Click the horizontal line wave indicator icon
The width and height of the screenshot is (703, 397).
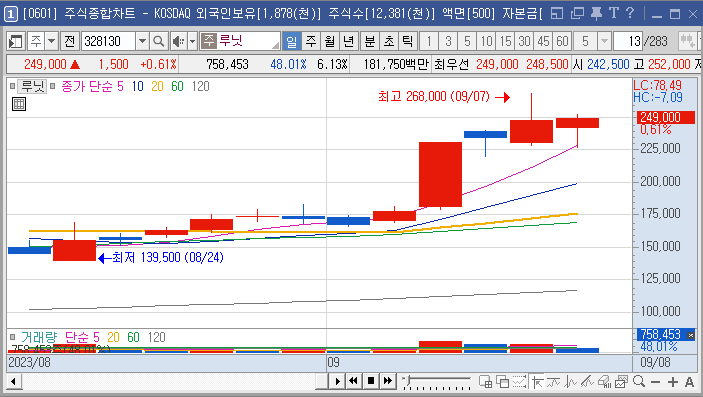coord(554,382)
